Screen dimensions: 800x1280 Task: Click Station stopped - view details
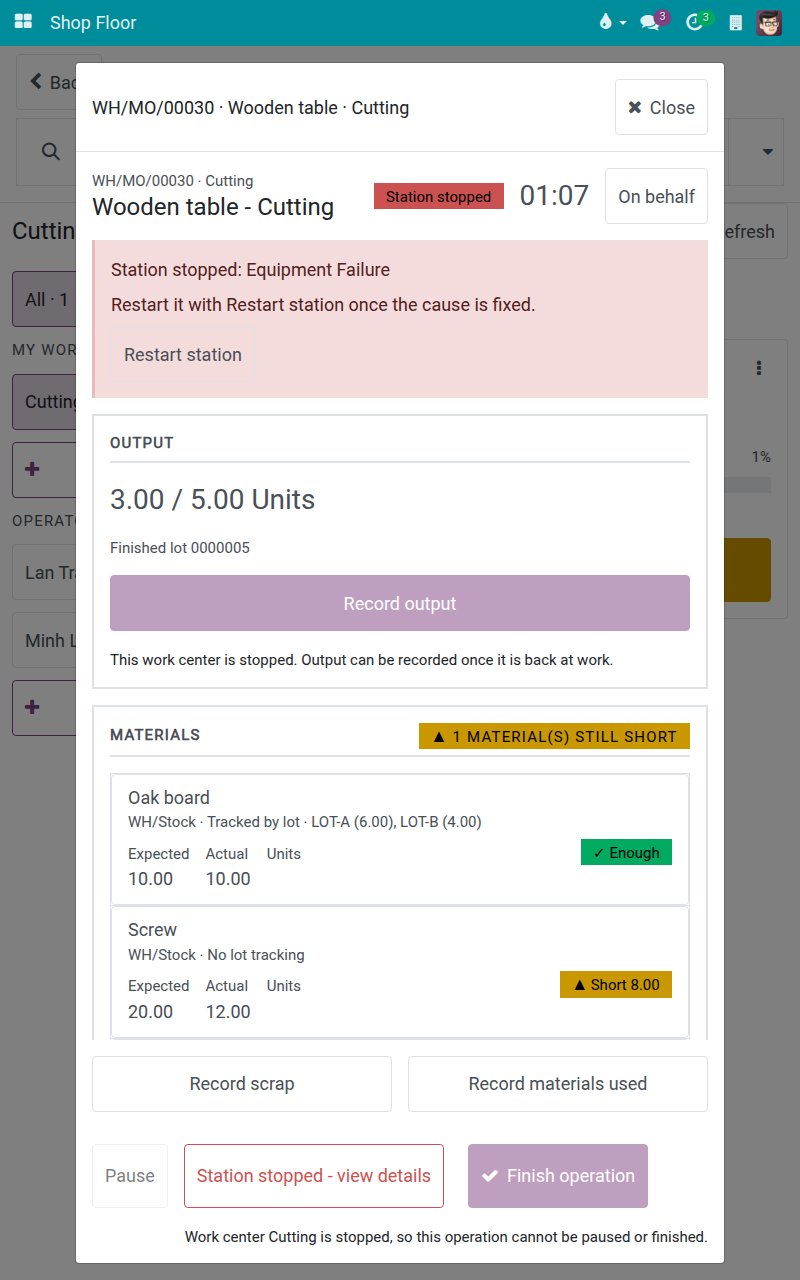tap(314, 1176)
